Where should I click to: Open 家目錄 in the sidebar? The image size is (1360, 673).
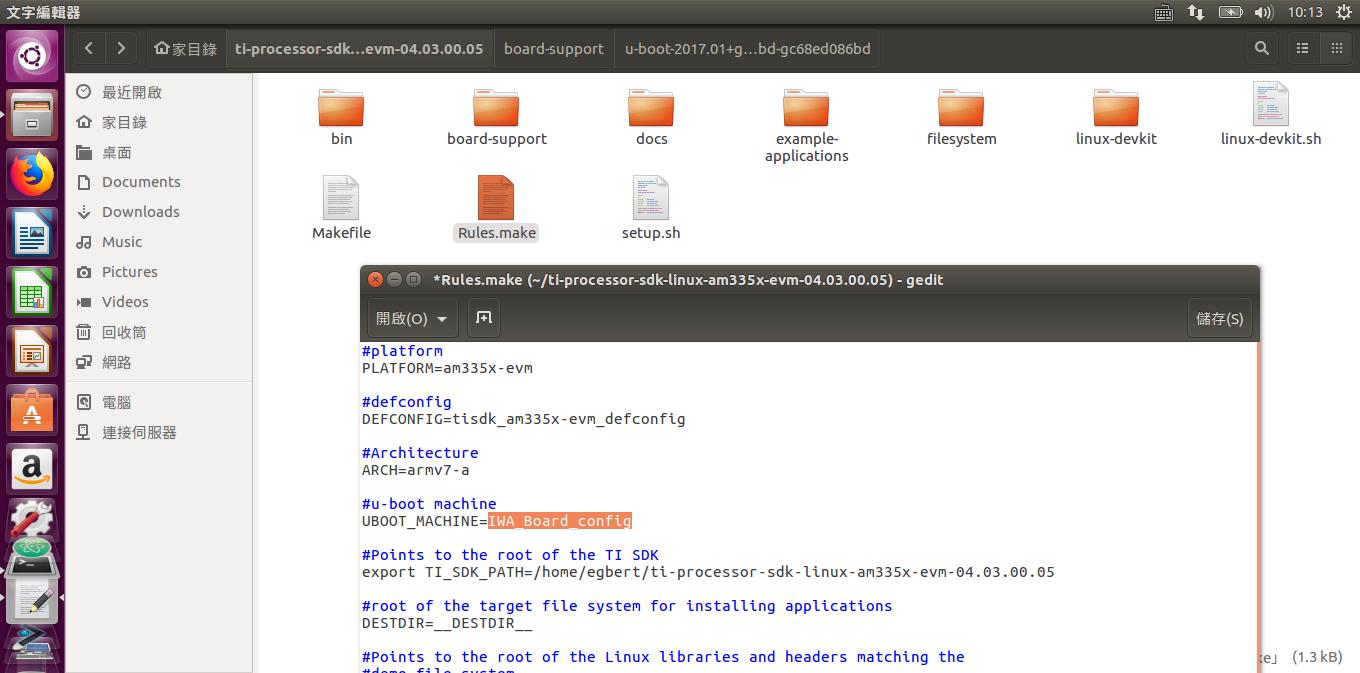pos(159,122)
